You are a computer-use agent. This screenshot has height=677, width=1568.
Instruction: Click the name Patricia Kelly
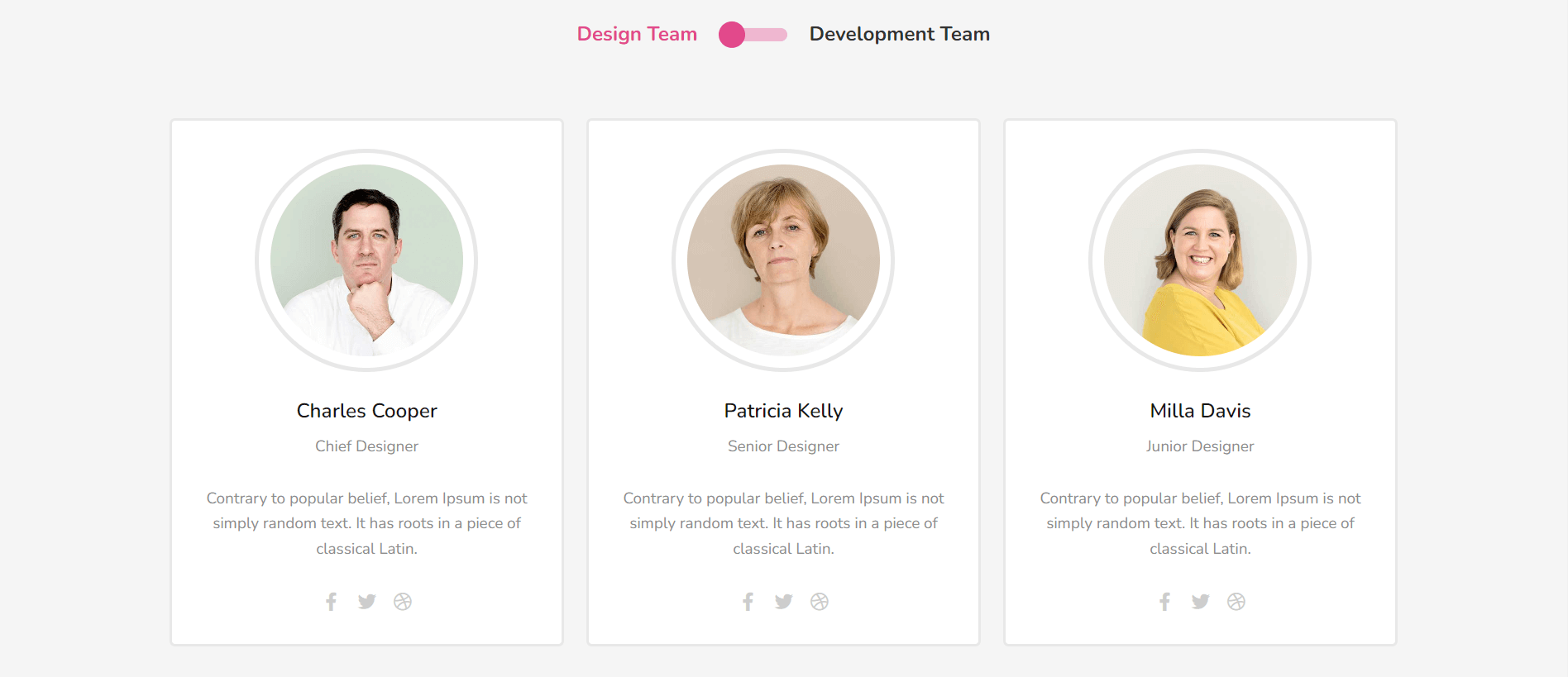[x=783, y=411]
